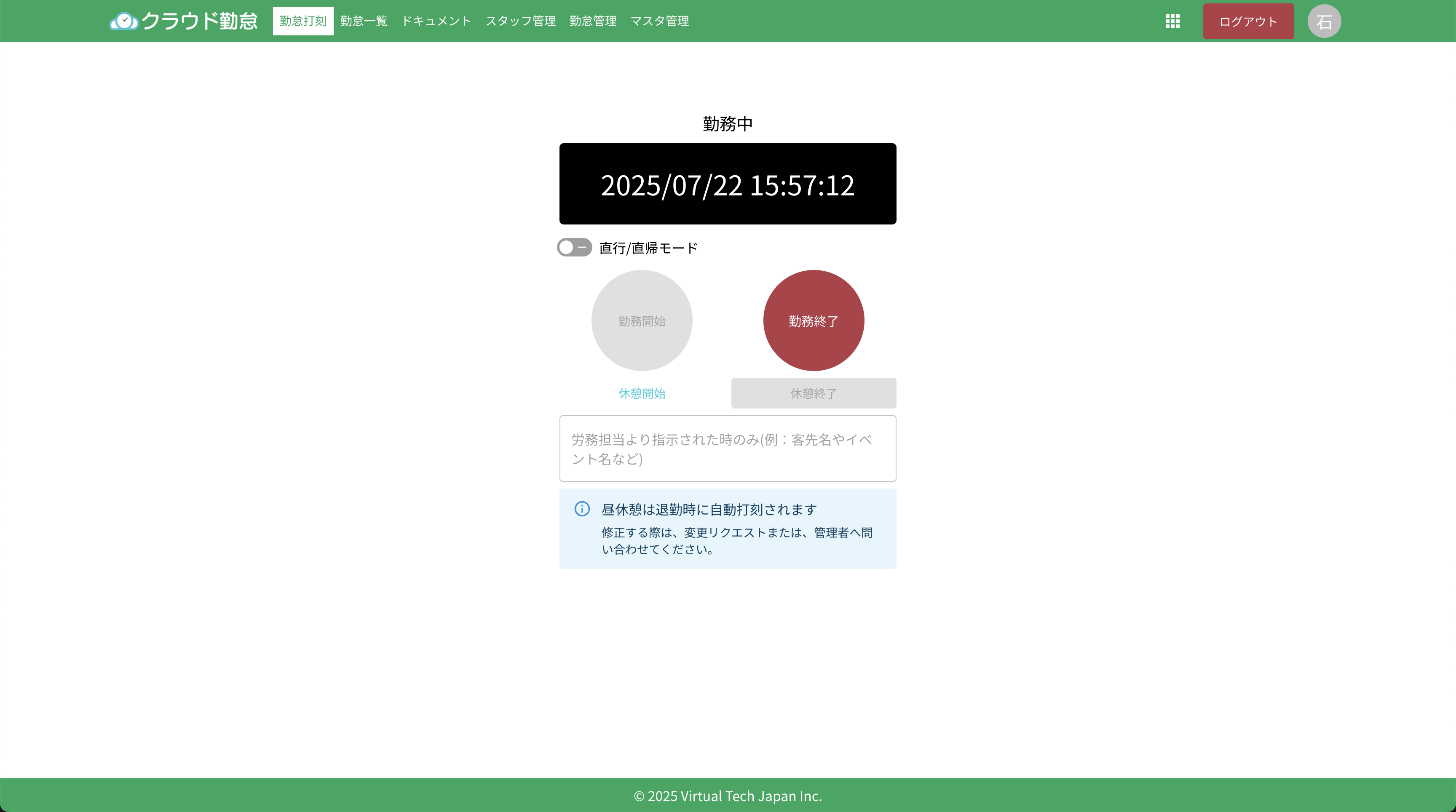Navigate to 勤怠管理 page
The height and width of the screenshot is (812, 1456).
click(592, 21)
